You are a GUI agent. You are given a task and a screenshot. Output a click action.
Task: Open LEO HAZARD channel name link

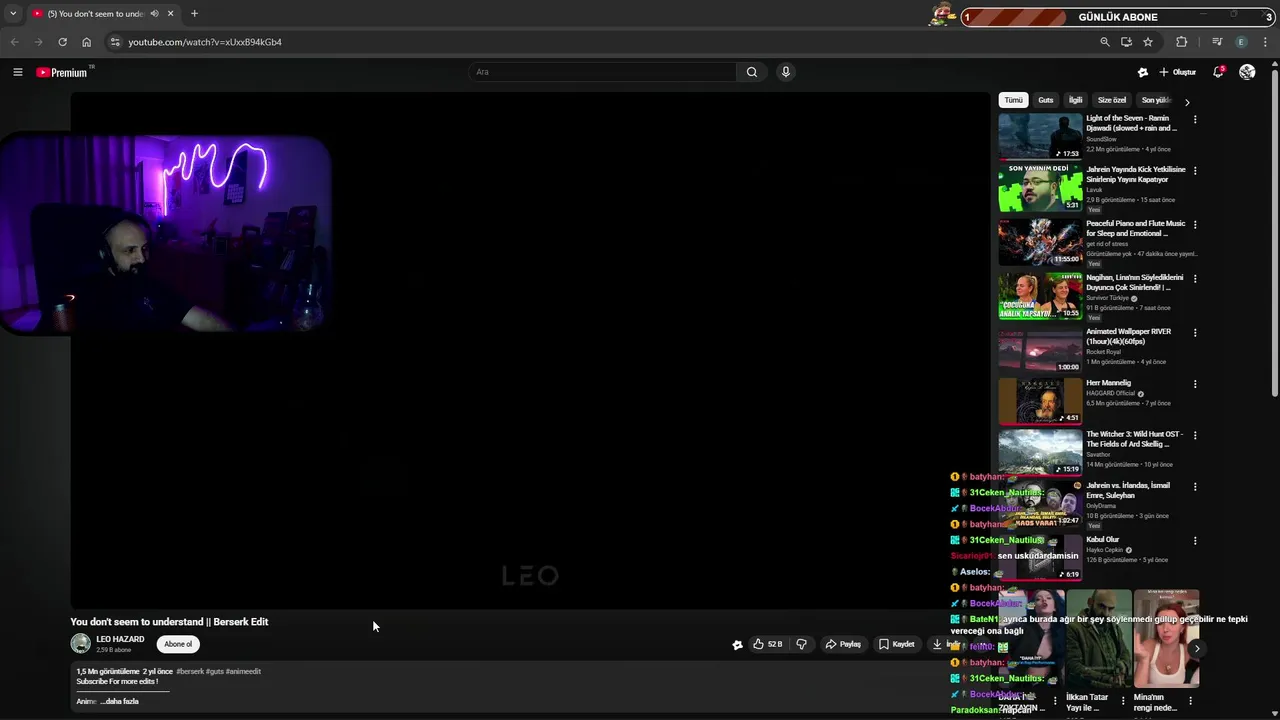click(120, 639)
